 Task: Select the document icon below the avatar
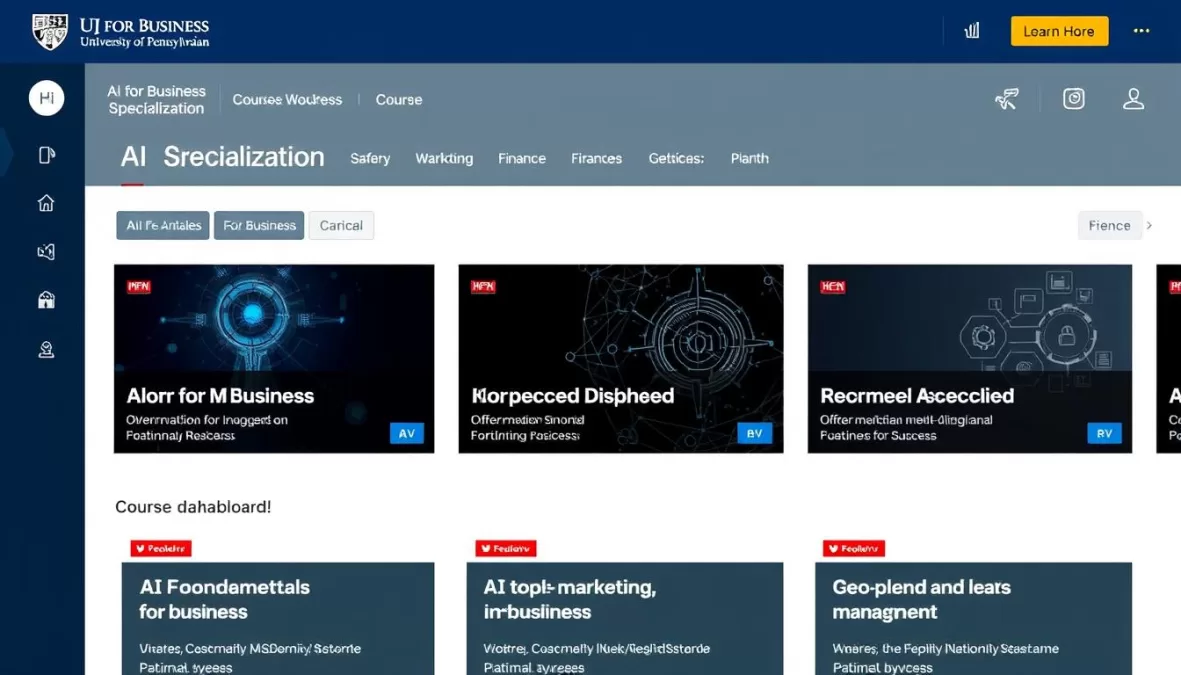click(x=46, y=154)
